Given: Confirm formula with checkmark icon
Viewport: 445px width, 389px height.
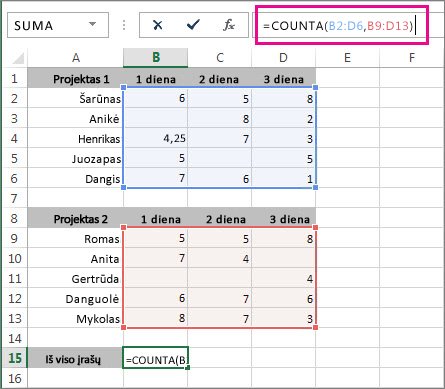Looking at the screenshot, I should tap(193, 25).
